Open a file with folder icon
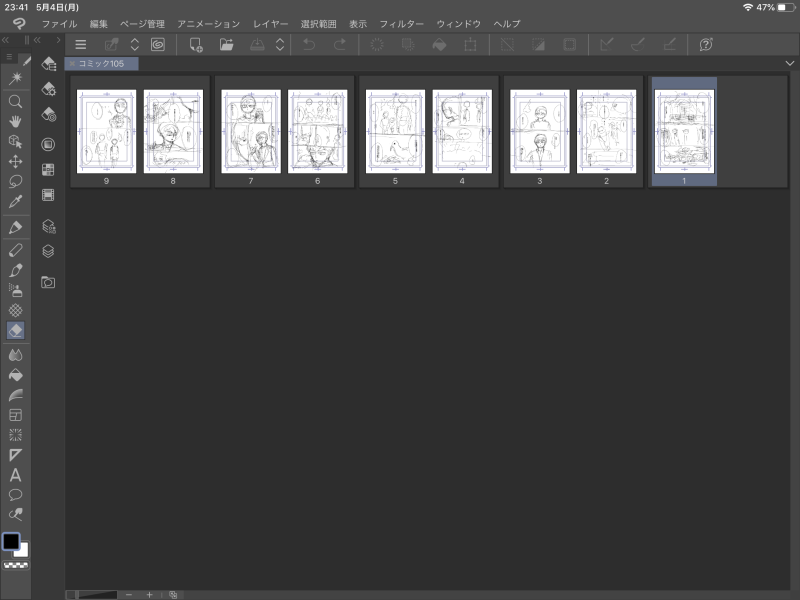The height and width of the screenshot is (600, 800). click(x=227, y=44)
